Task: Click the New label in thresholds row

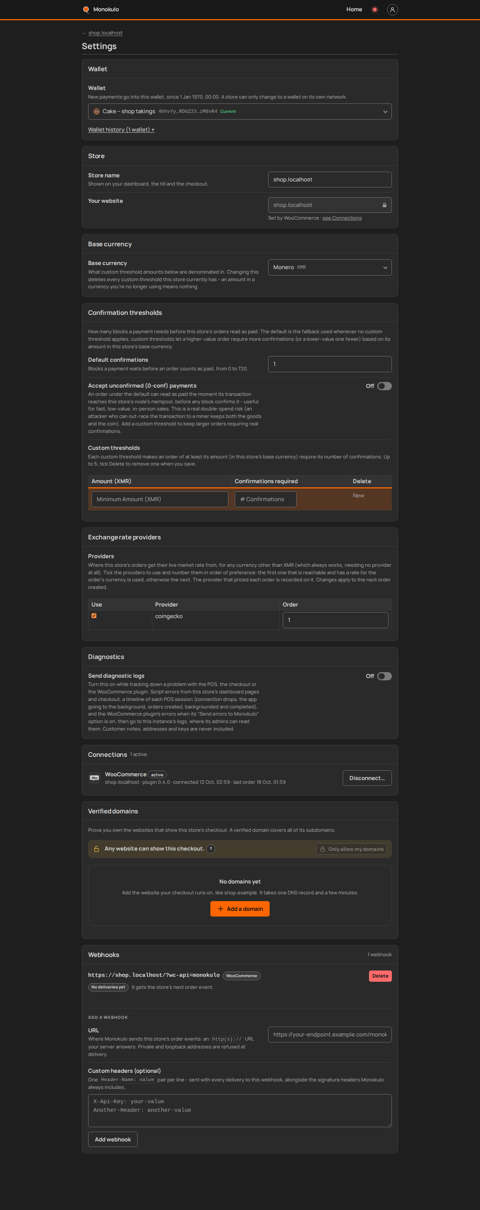Action: (358, 496)
